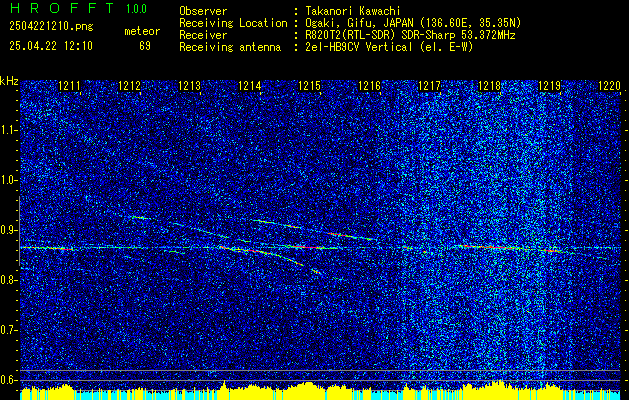Viewport: 629px width, 400px height.
Task: Click the 1219 time marker
Action: coord(549,85)
